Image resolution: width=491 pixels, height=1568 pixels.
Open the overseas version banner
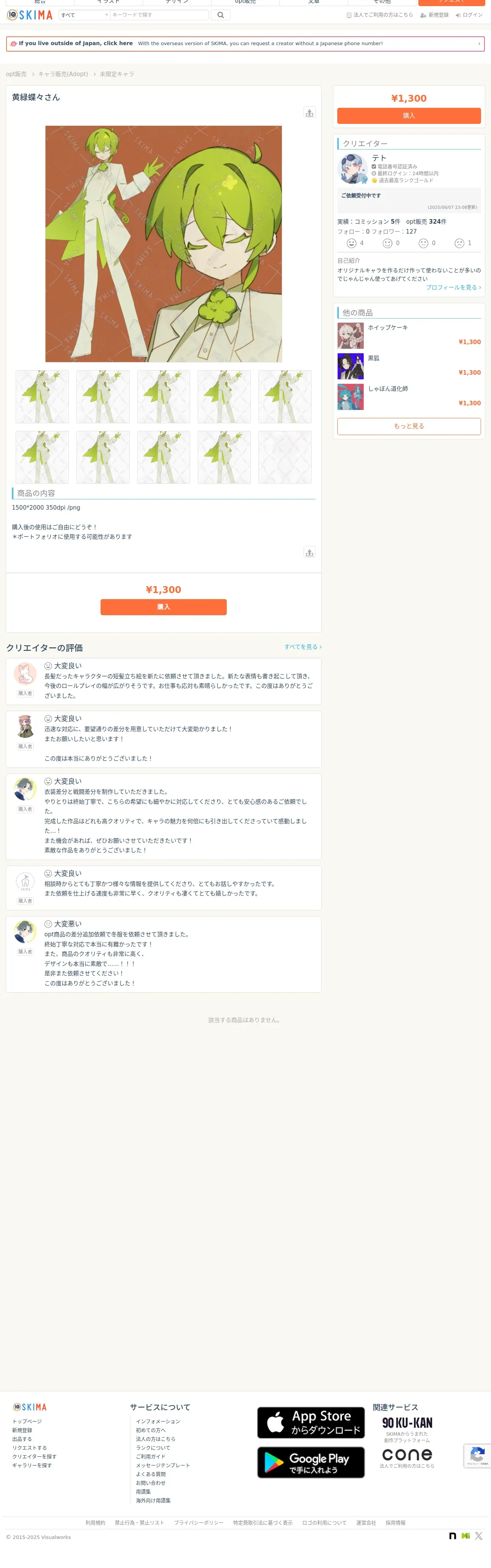pos(245,44)
